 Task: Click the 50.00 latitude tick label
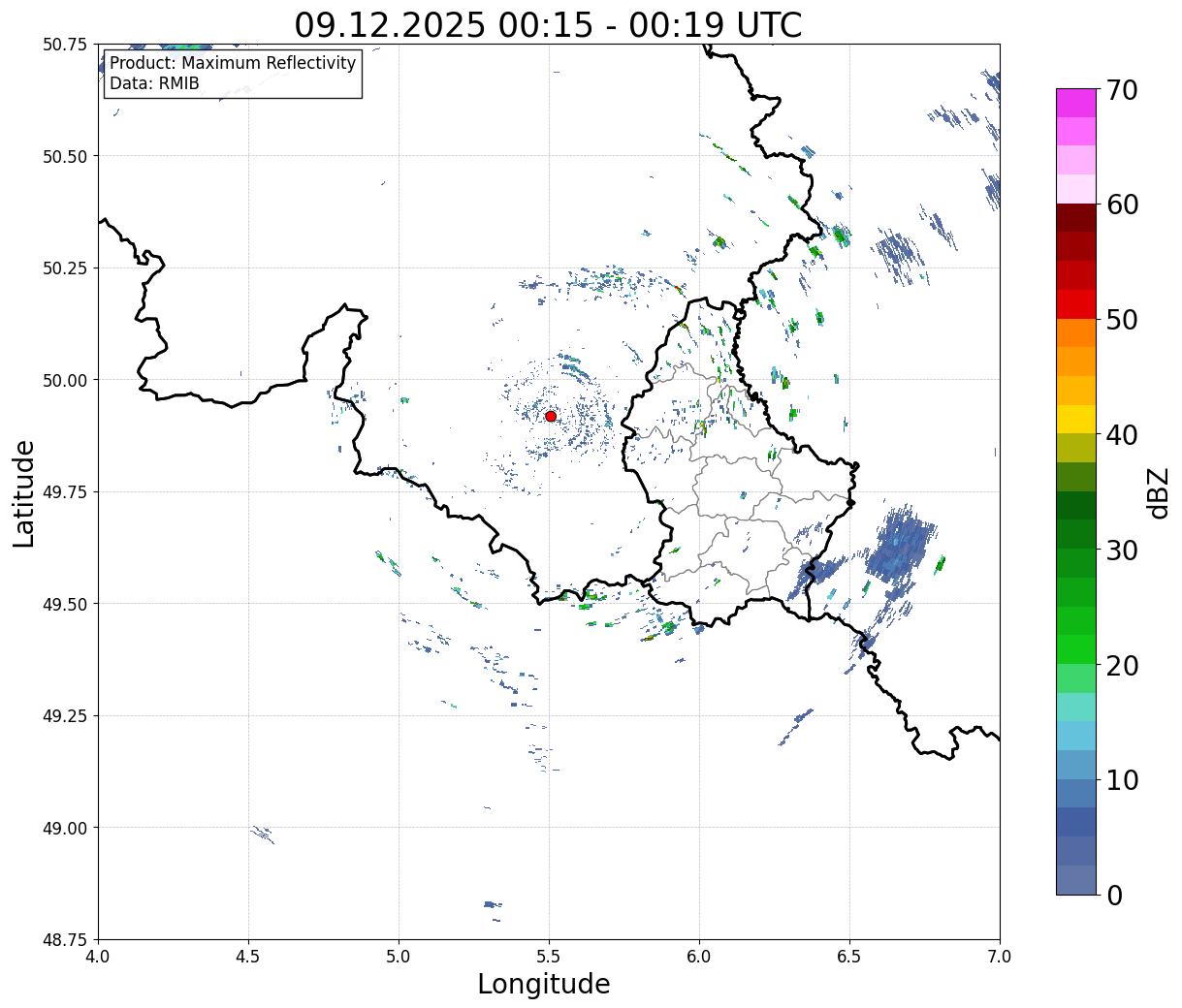click(x=64, y=380)
